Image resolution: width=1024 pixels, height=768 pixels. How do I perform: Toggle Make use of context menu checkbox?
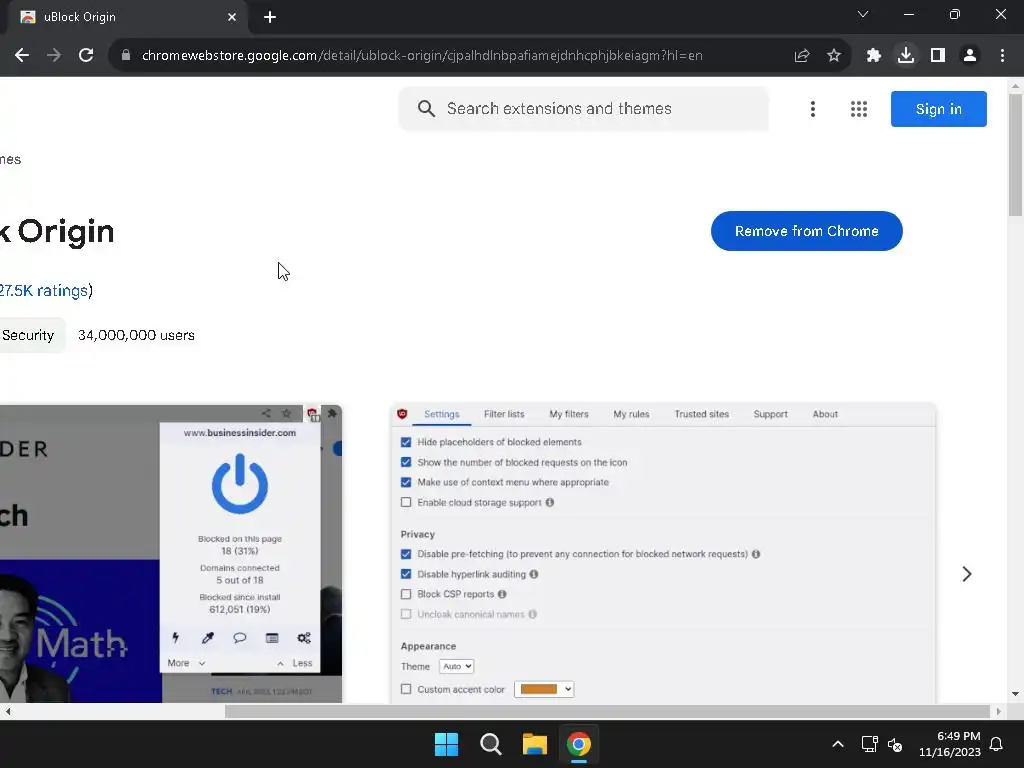406,482
